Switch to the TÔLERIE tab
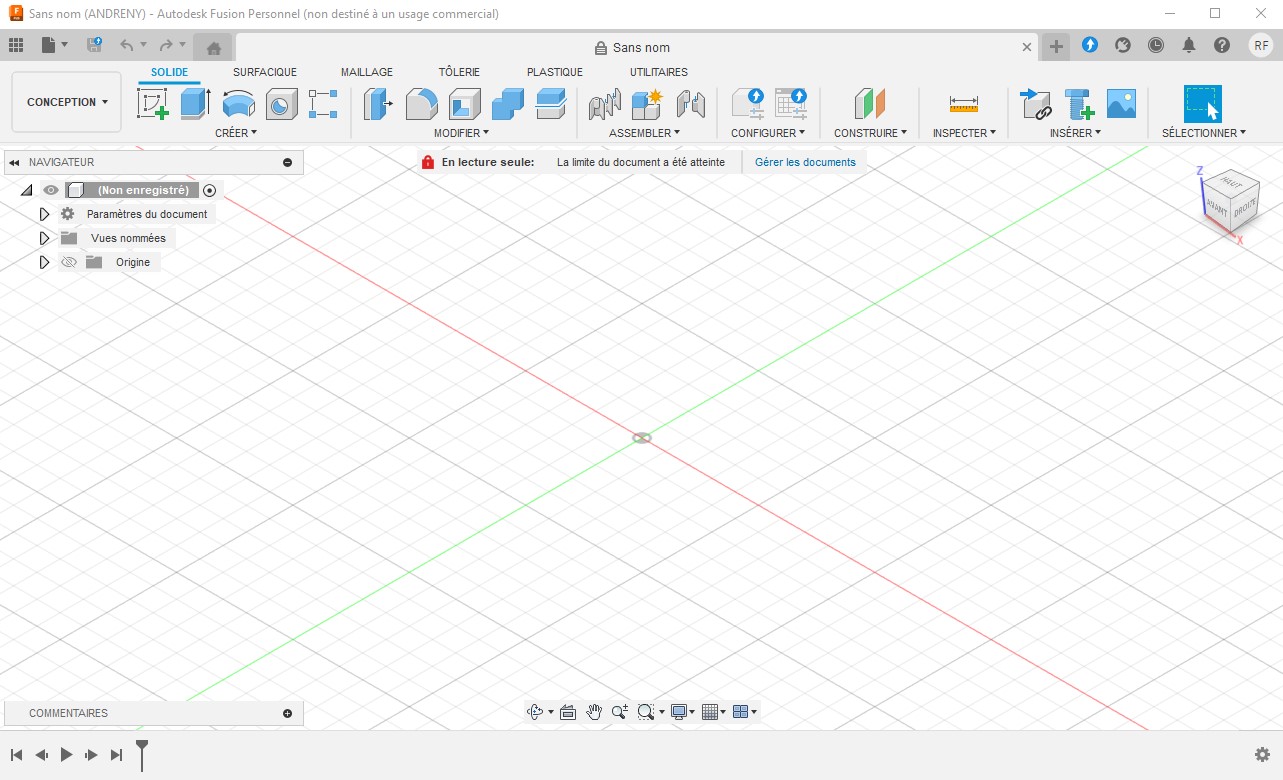The height and width of the screenshot is (780, 1283). click(x=459, y=72)
